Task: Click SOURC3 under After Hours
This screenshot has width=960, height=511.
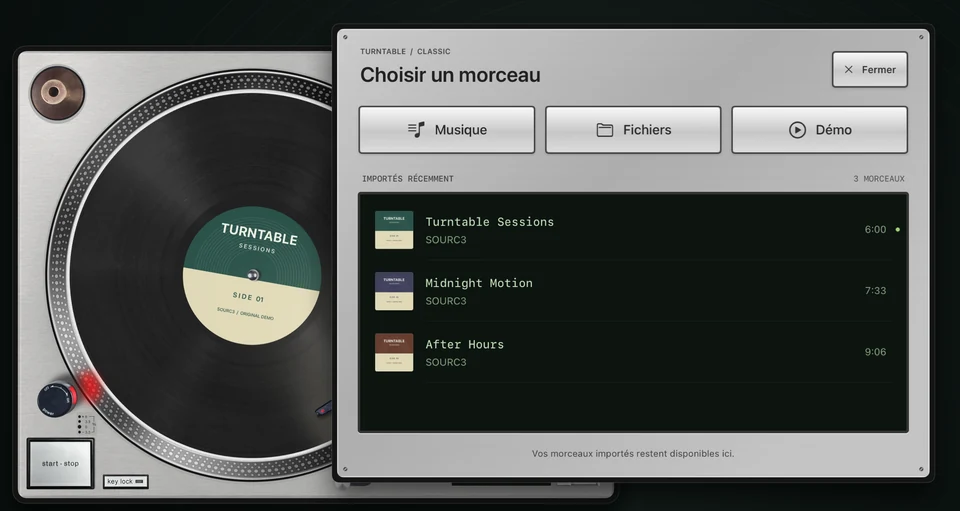Action: pyautogui.click(x=446, y=362)
